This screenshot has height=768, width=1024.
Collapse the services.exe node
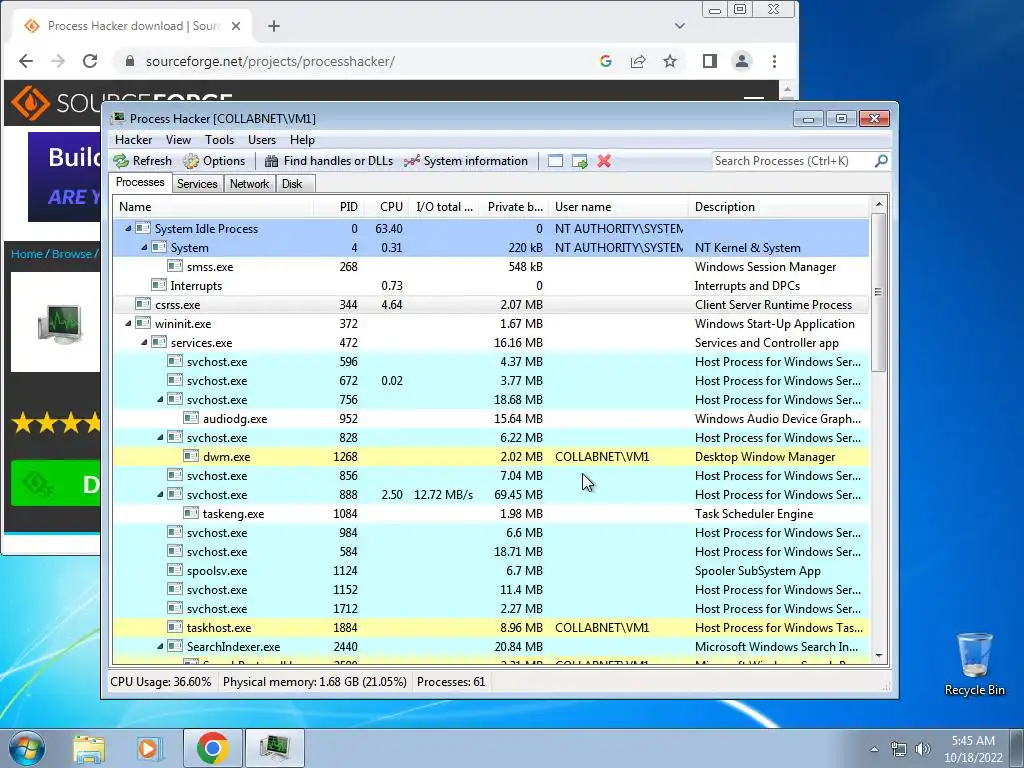pyautogui.click(x=144, y=342)
